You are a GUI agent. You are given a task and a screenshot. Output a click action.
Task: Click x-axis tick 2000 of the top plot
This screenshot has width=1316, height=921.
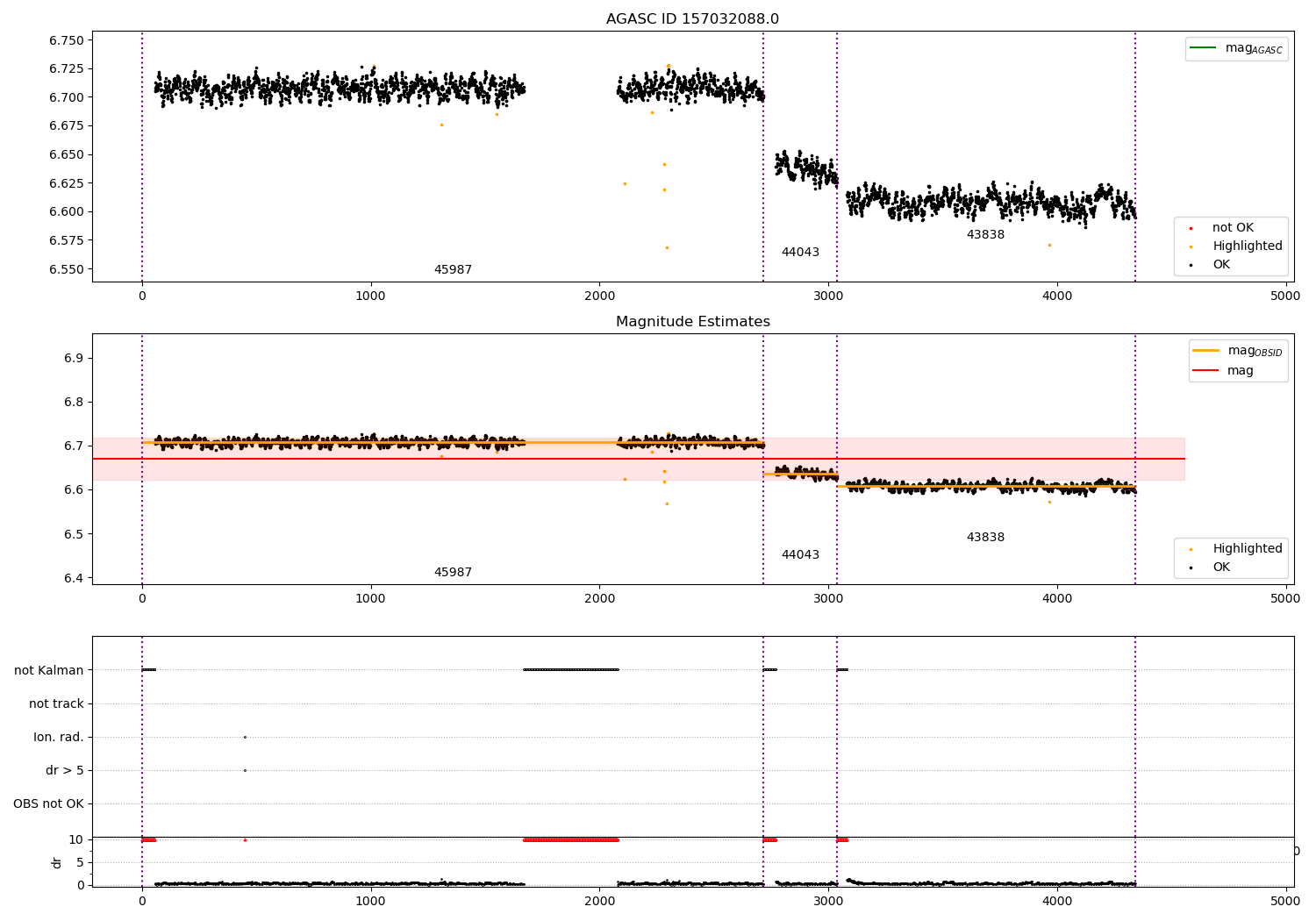(600, 296)
